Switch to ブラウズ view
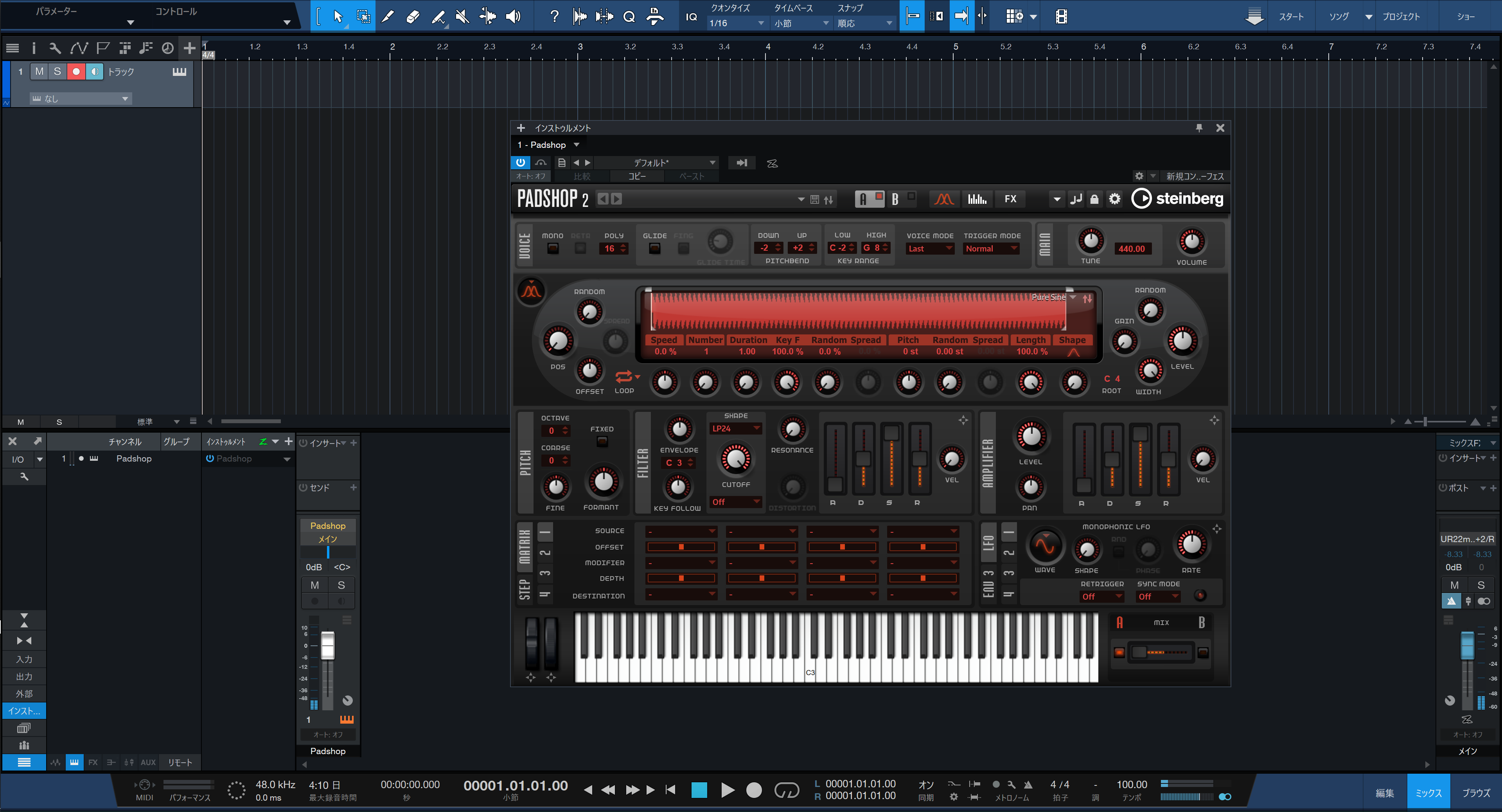Viewport: 1502px width, 812px height. pos(1476,793)
